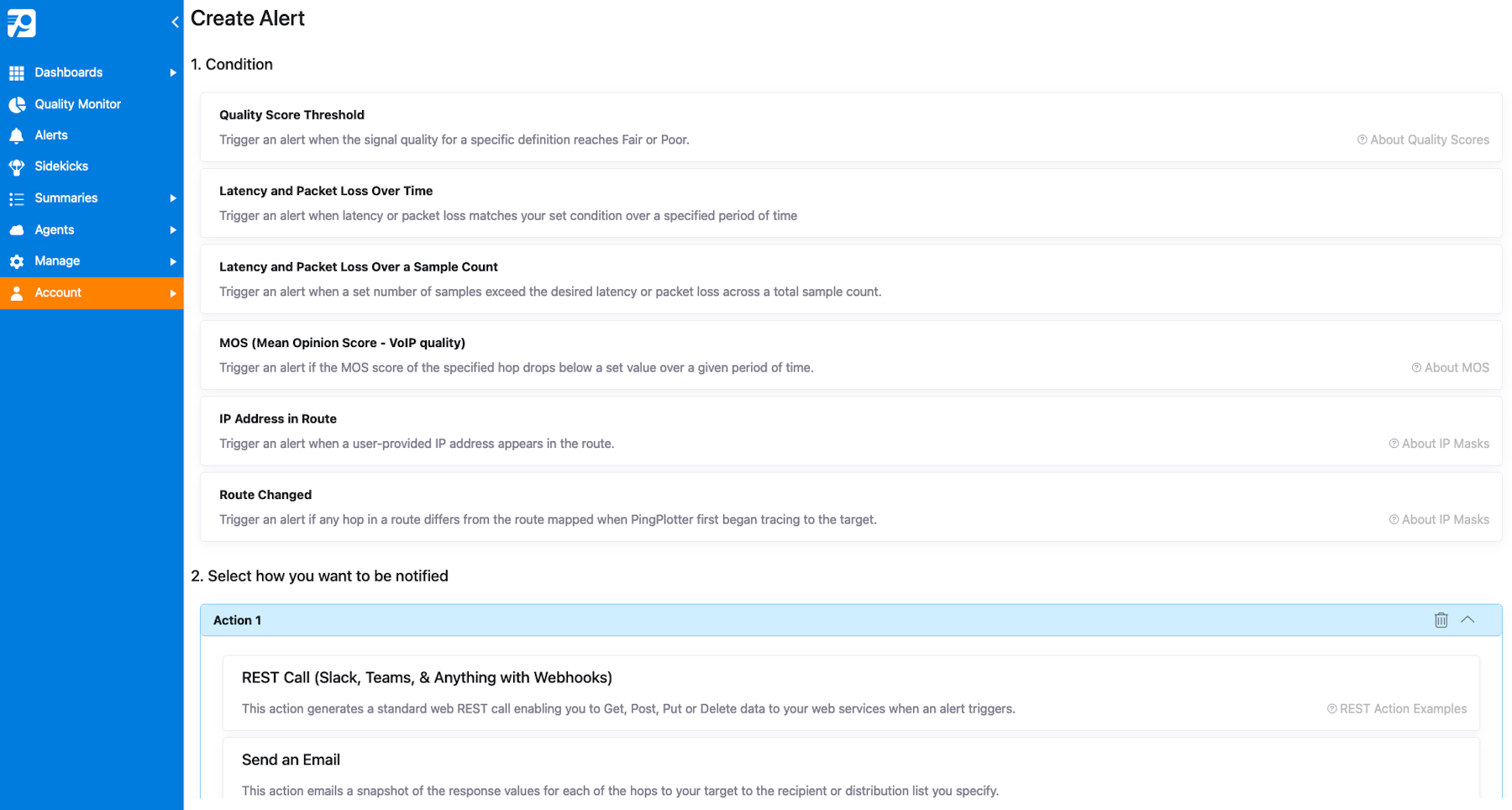Open the About MOS help link
This screenshot has height=810, width=1512.
(x=1450, y=368)
